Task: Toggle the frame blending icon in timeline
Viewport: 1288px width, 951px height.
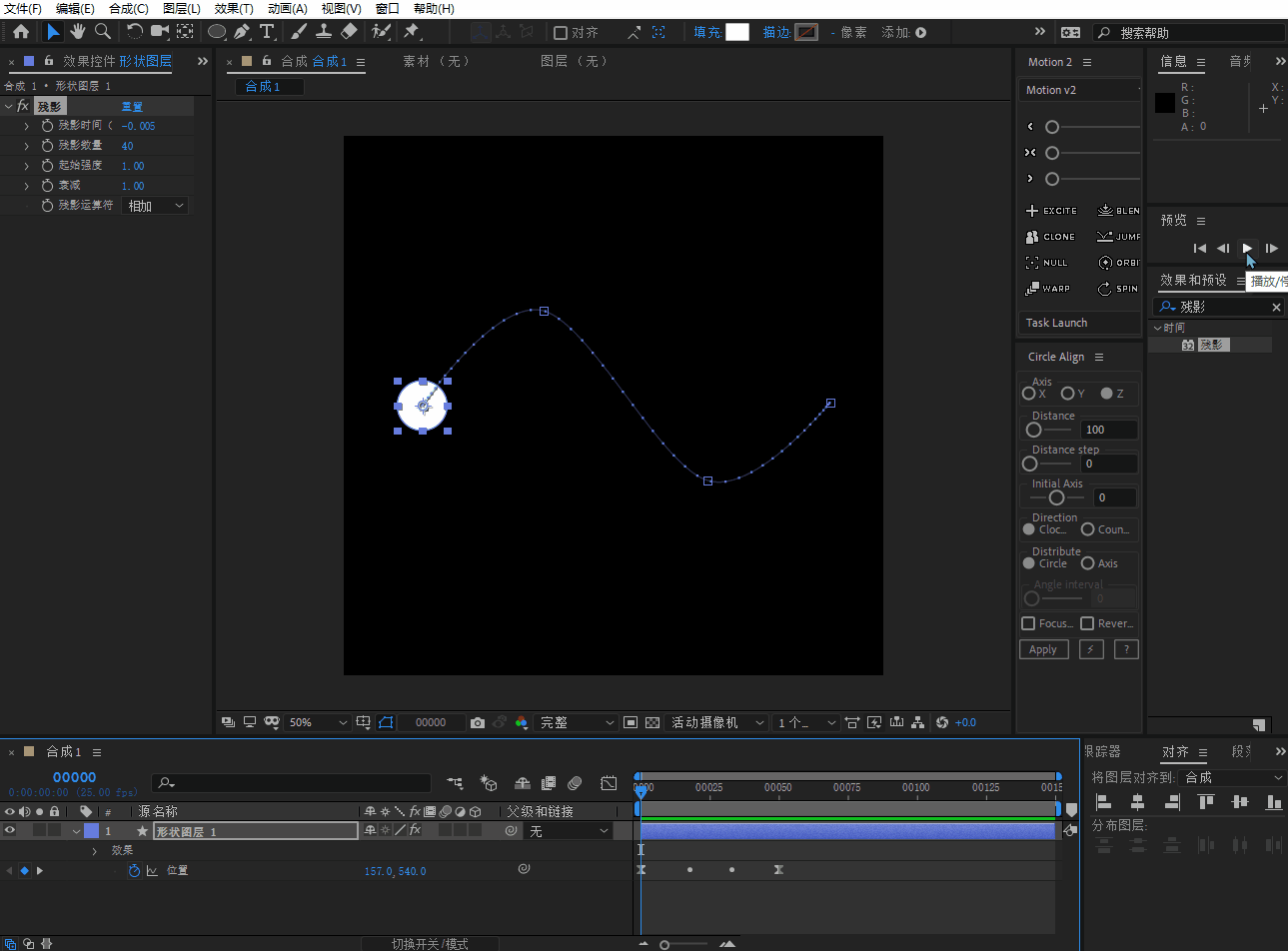Action: 549,783
